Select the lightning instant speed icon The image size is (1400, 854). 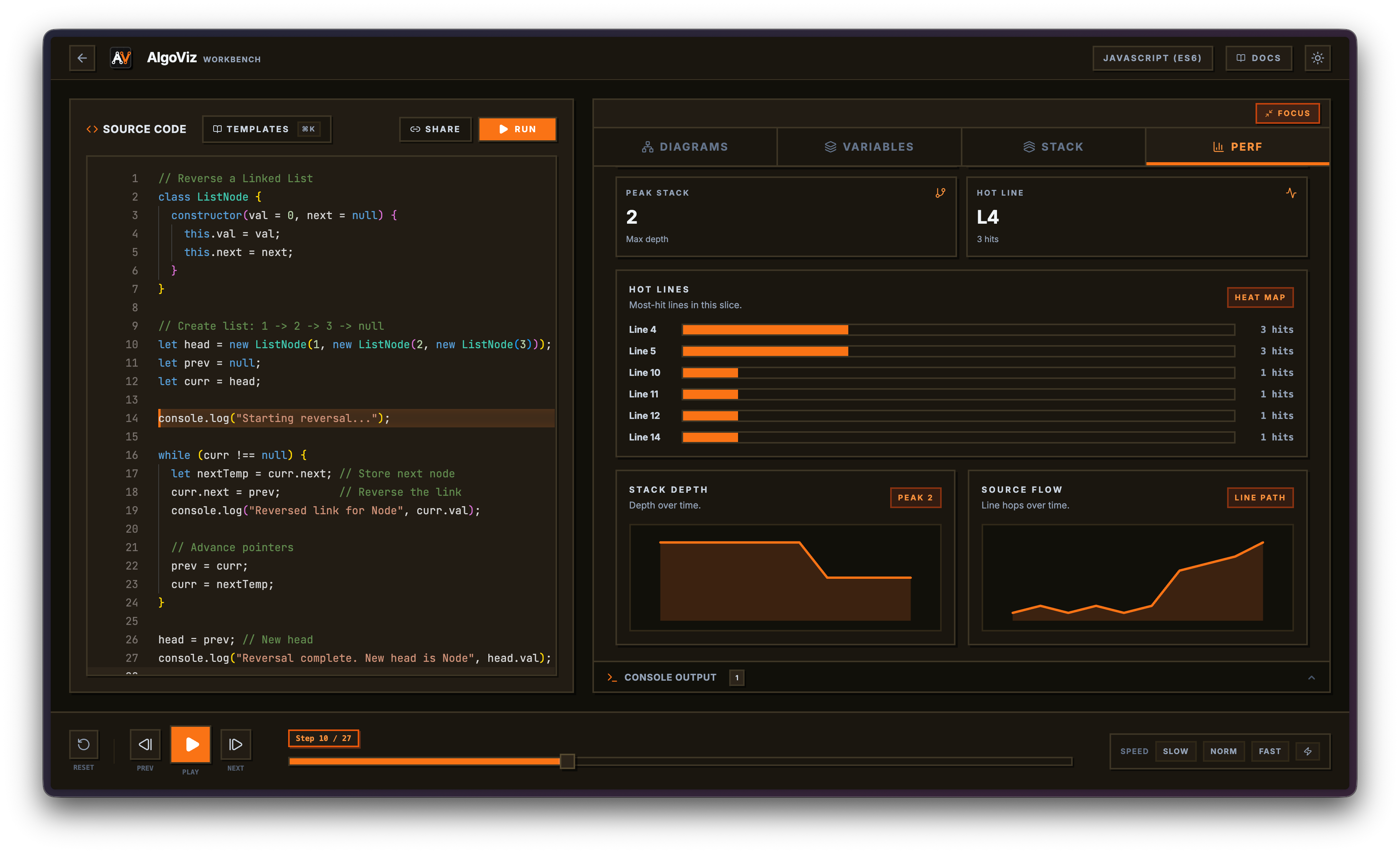click(x=1308, y=752)
